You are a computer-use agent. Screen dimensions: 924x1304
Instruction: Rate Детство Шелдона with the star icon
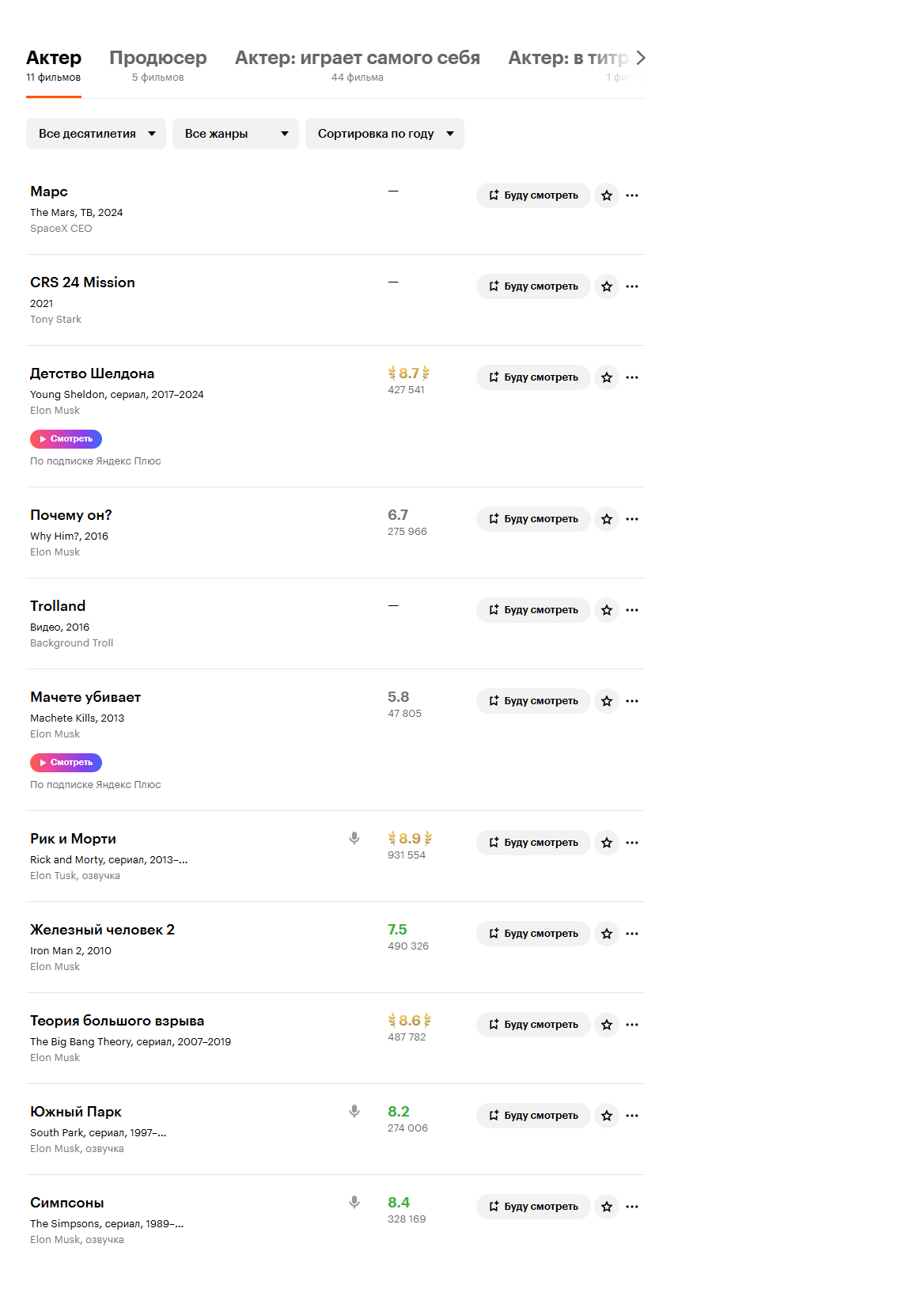607,377
